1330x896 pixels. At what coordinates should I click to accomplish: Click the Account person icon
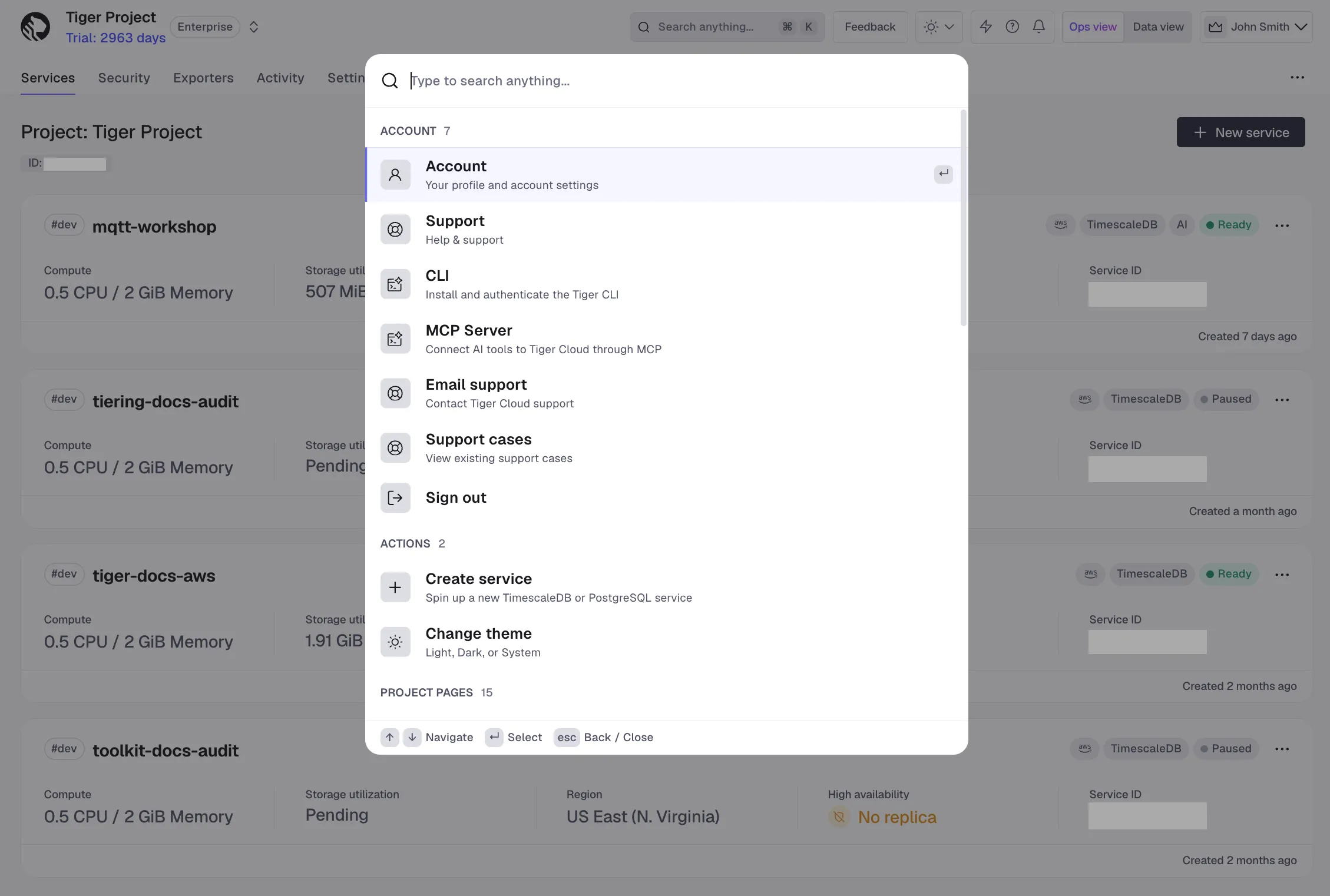point(395,175)
